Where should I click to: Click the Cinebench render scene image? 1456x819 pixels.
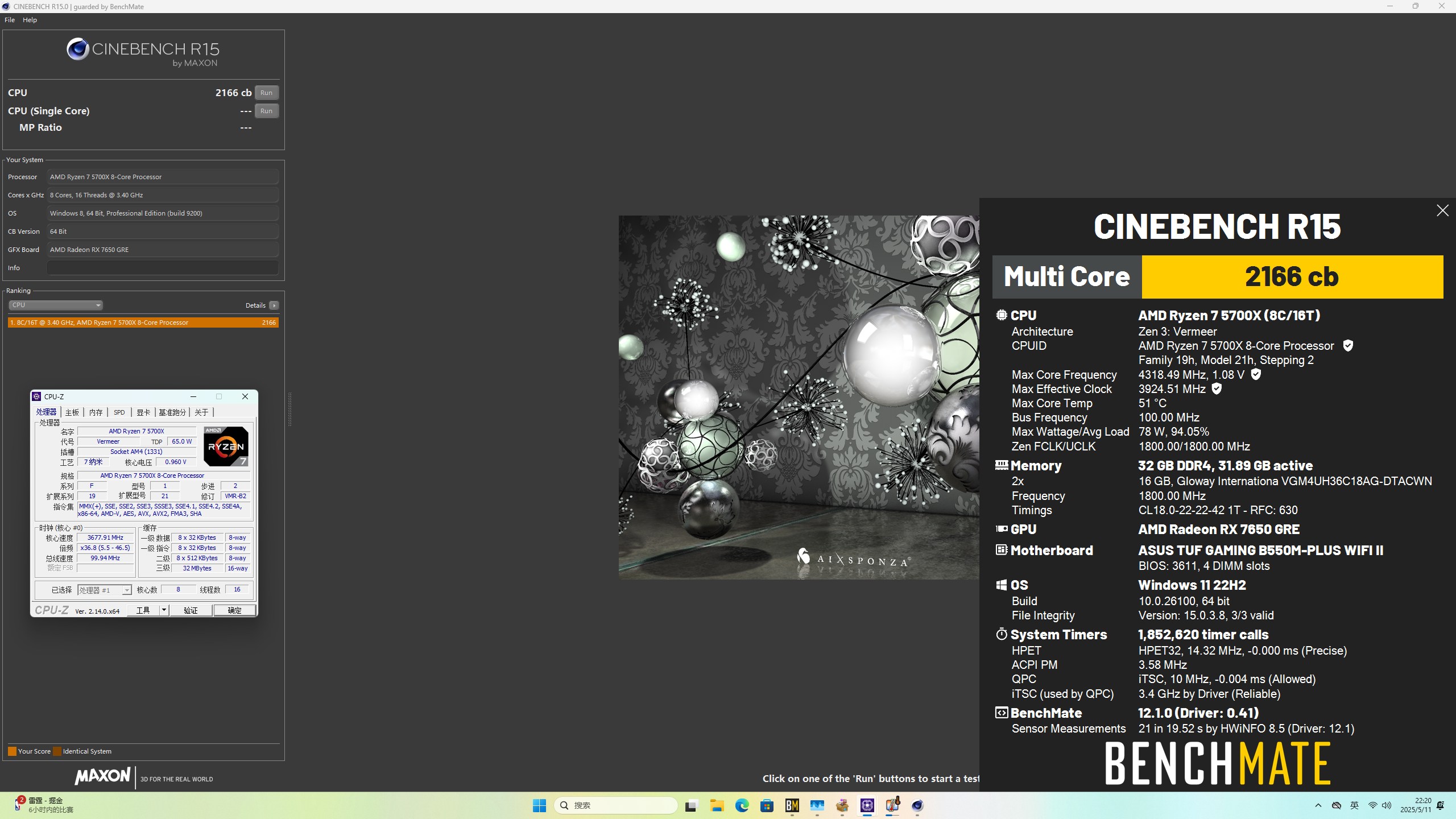[799, 397]
